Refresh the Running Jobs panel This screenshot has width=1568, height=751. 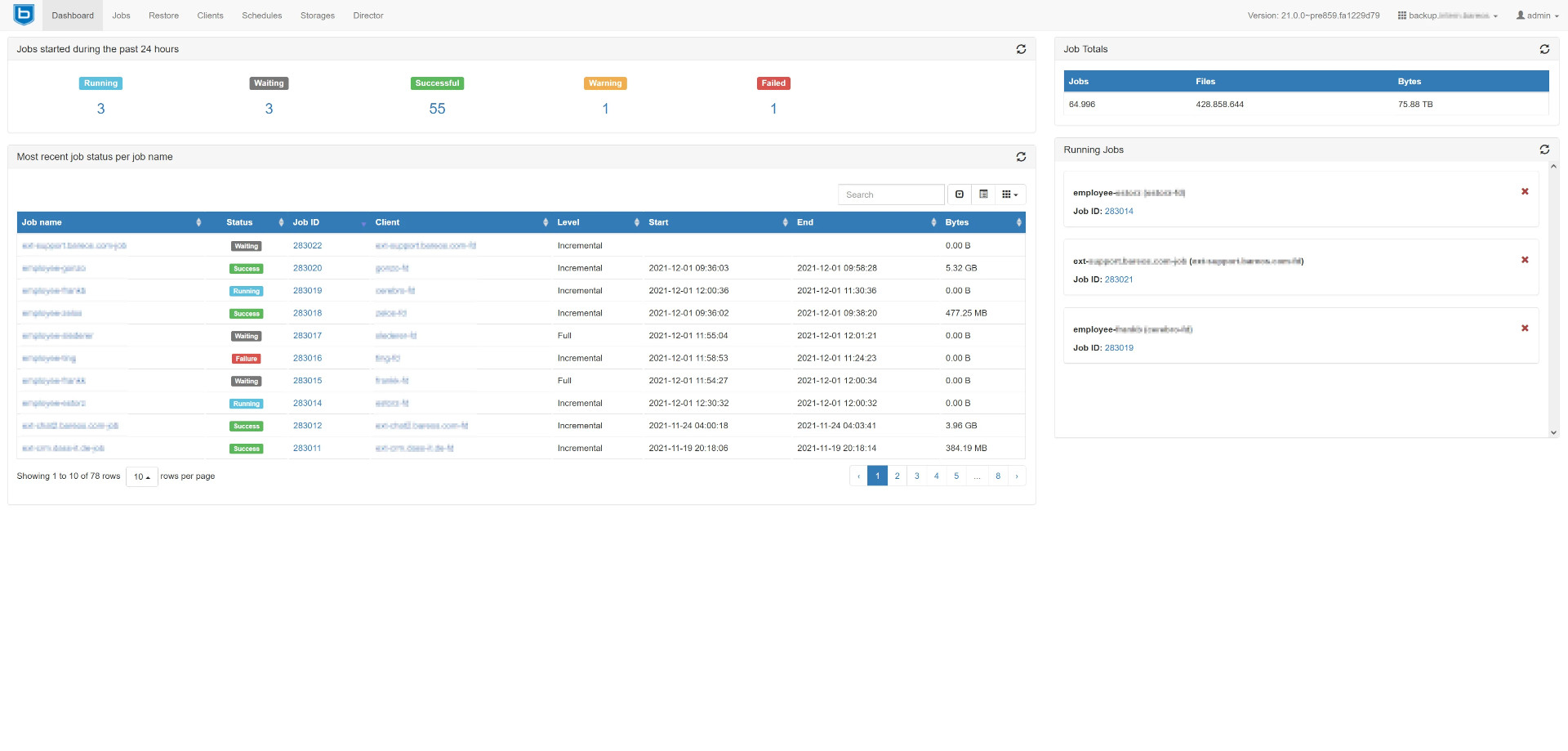[x=1544, y=150]
